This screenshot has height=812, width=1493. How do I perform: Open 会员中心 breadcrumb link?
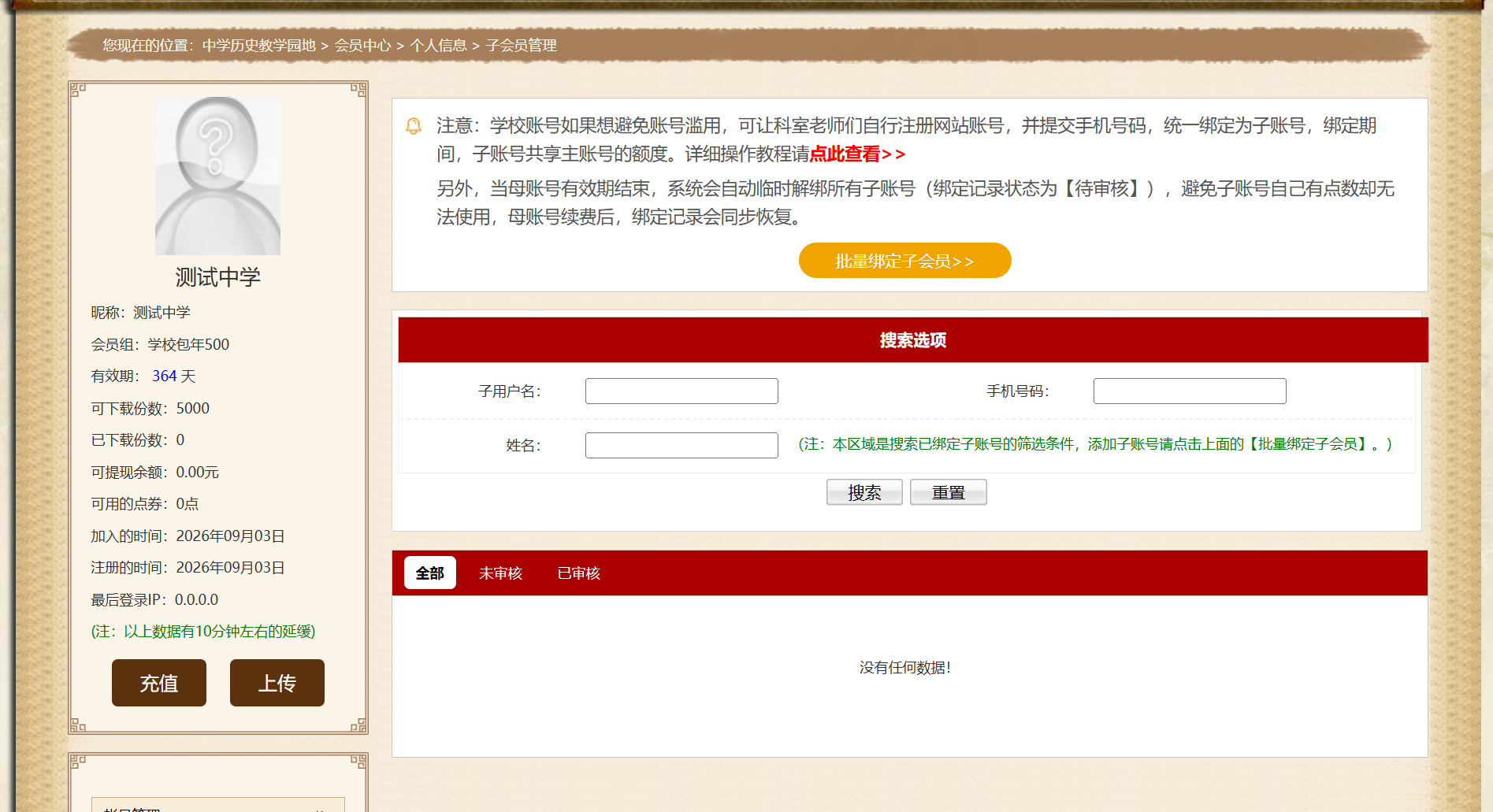tap(362, 46)
